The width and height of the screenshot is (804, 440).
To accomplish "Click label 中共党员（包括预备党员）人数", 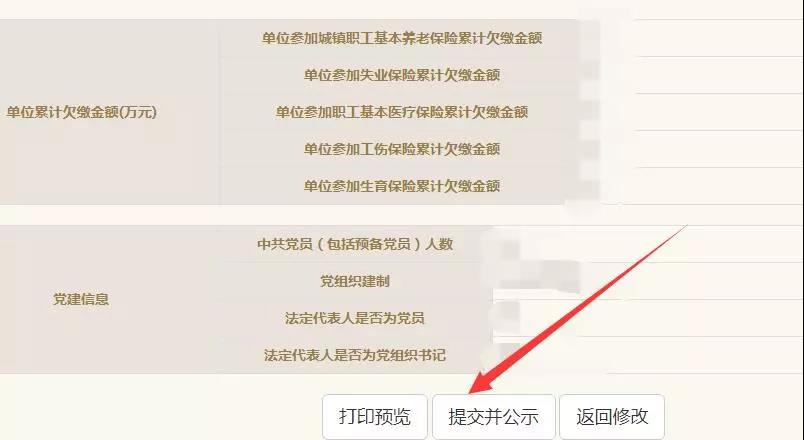I will click(355, 244).
